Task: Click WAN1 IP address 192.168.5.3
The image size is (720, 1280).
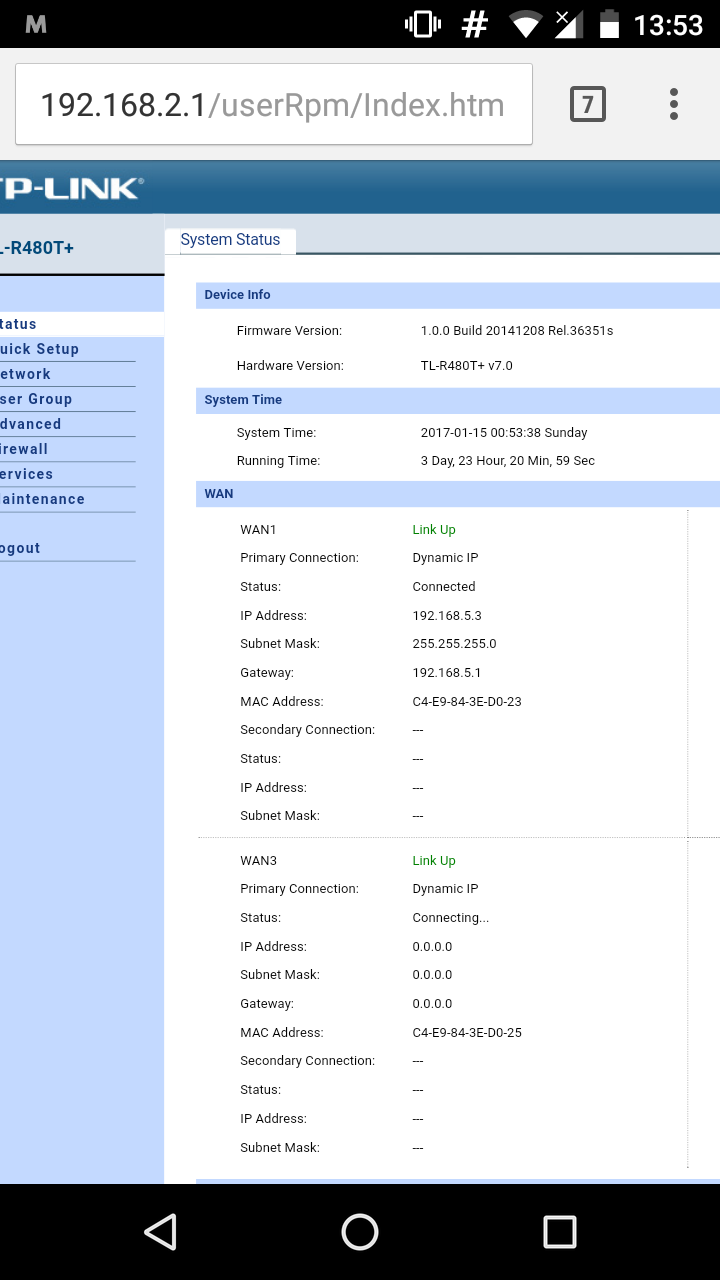Action: (447, 616)
